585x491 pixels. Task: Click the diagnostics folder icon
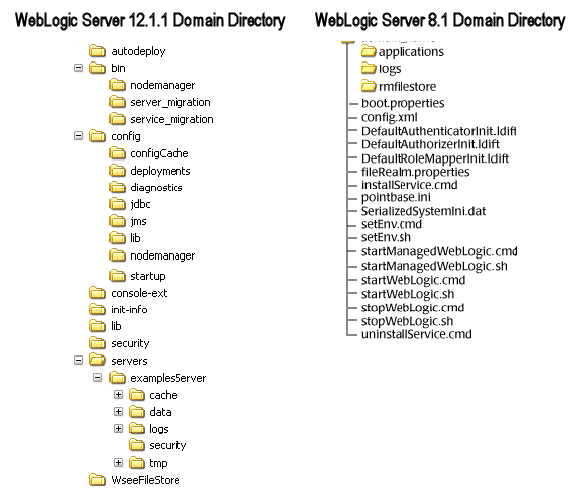coord(117,187)
